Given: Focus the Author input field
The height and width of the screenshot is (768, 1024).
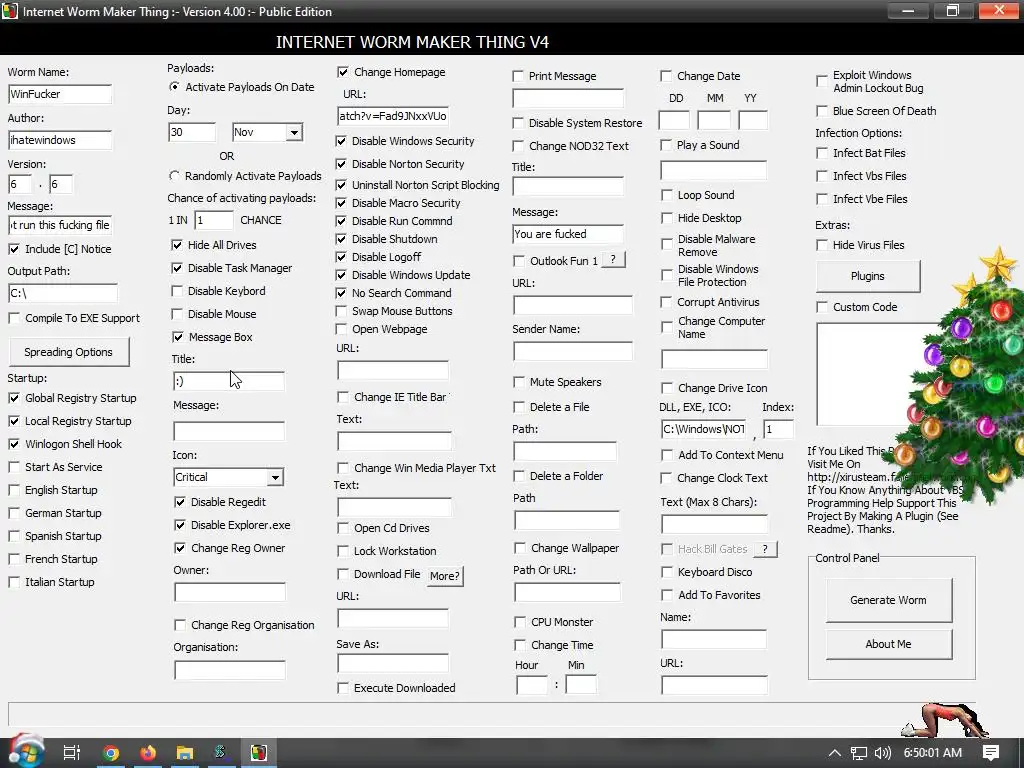Looking at the screenshot, I should [60, 140].
